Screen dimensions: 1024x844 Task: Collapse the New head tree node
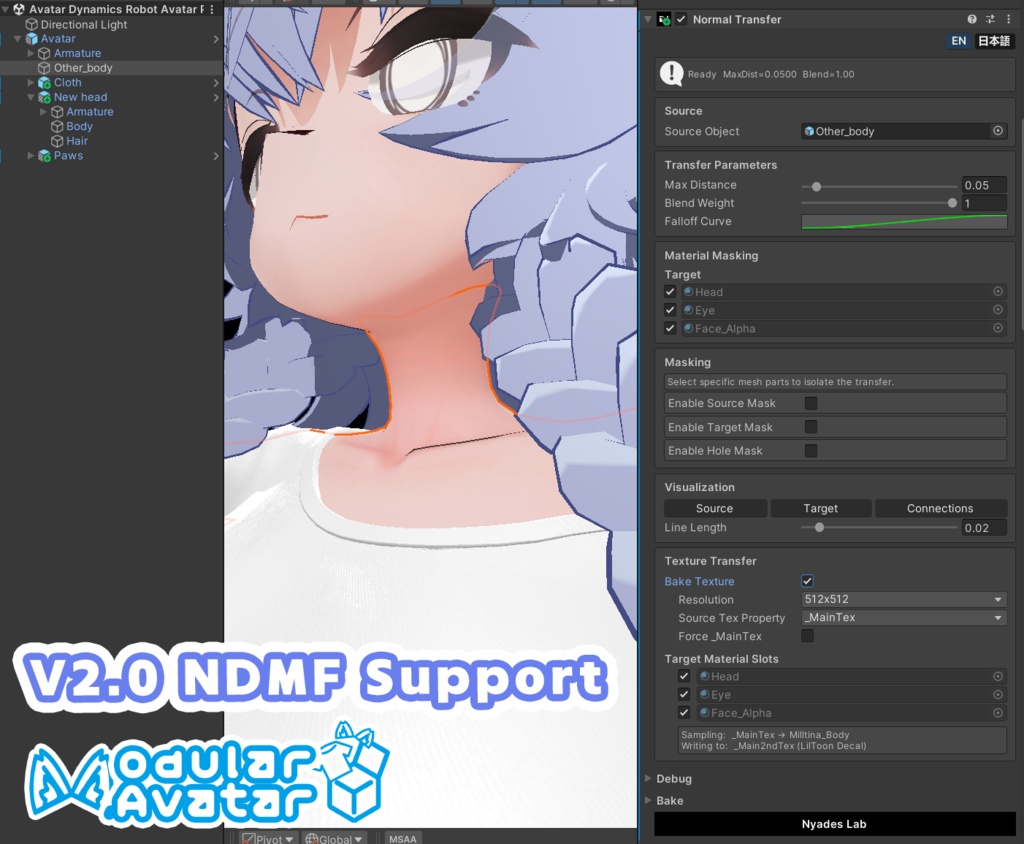point(30,97)
